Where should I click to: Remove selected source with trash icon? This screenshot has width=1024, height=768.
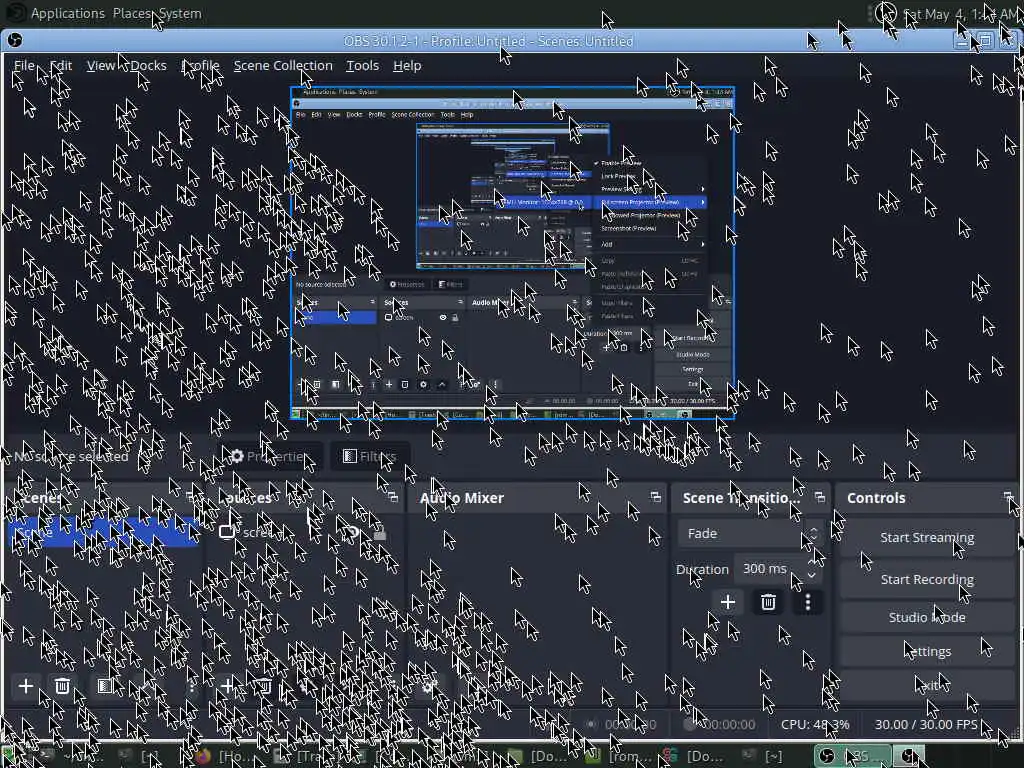tap(263, 686)
